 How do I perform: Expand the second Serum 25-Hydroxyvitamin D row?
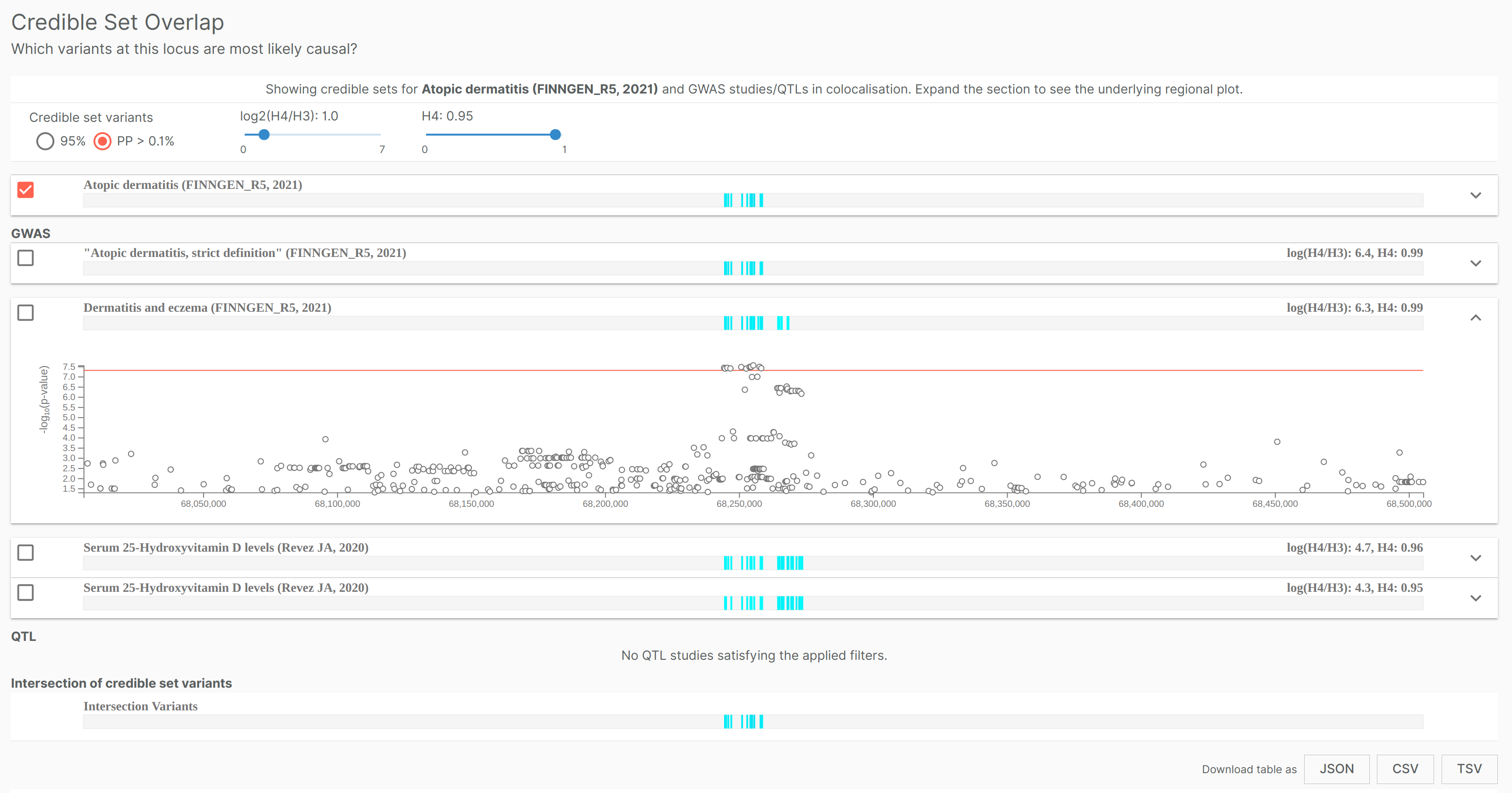pyautogui.click(x=1476, y=598)
